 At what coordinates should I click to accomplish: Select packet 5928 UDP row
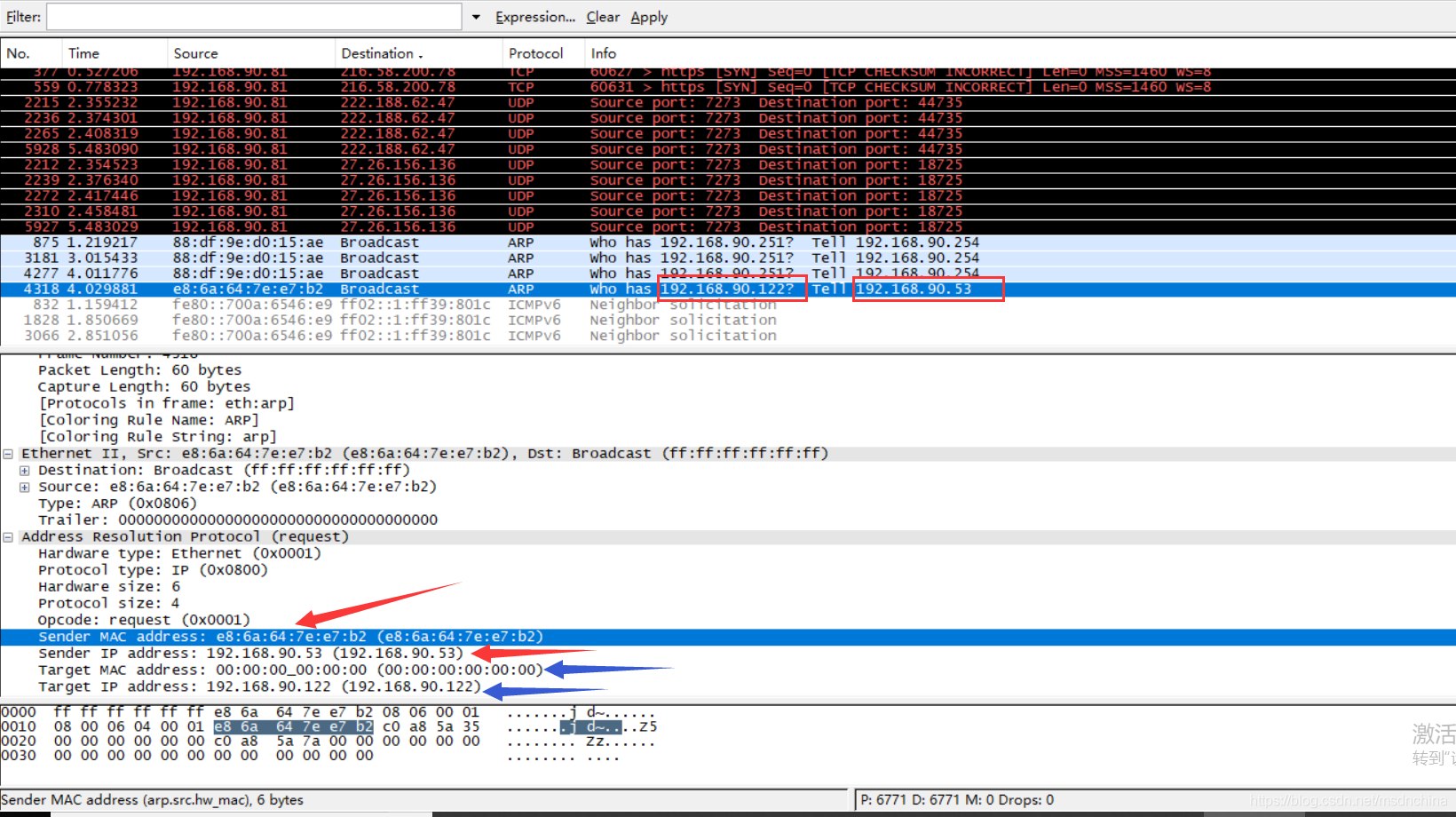click(728, 149)
